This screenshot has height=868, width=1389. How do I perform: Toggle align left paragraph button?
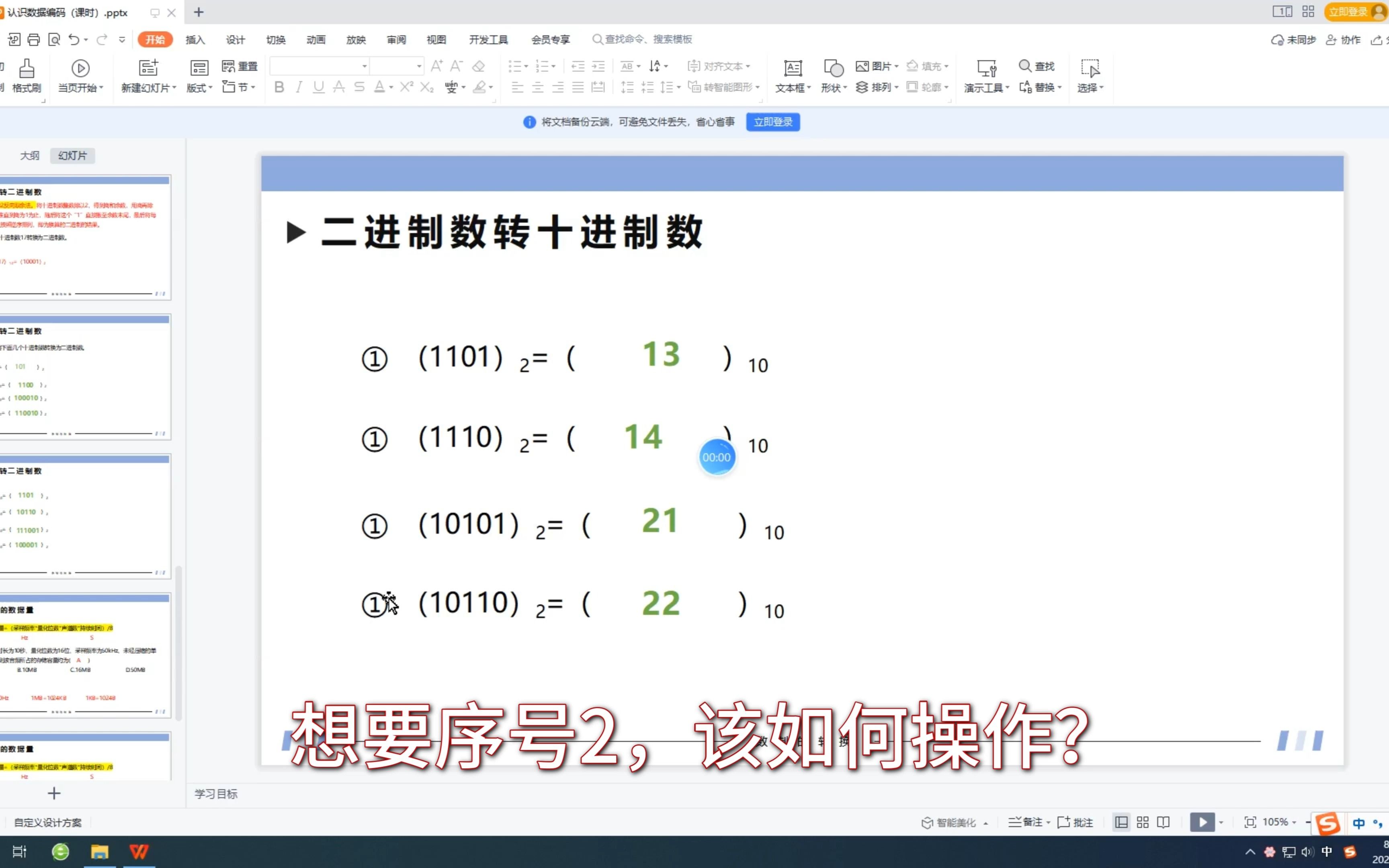coord(517,87)
